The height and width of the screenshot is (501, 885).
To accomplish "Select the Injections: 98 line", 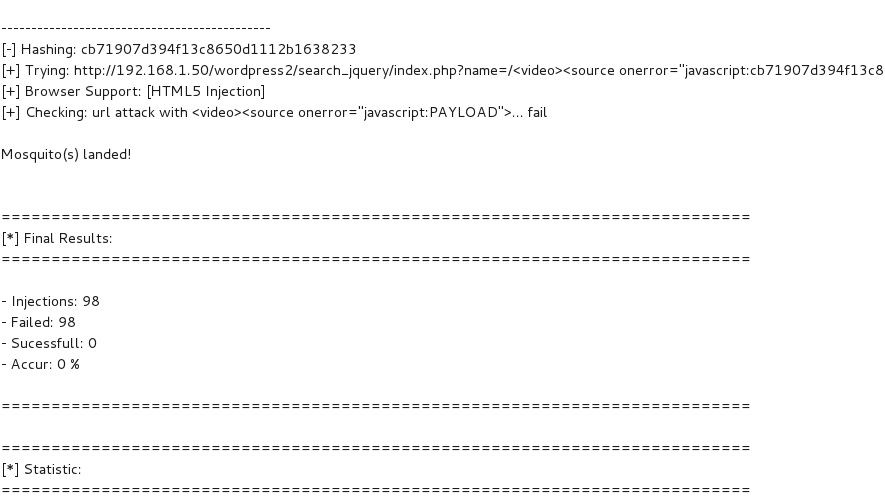I will click(x=51, y=301).
